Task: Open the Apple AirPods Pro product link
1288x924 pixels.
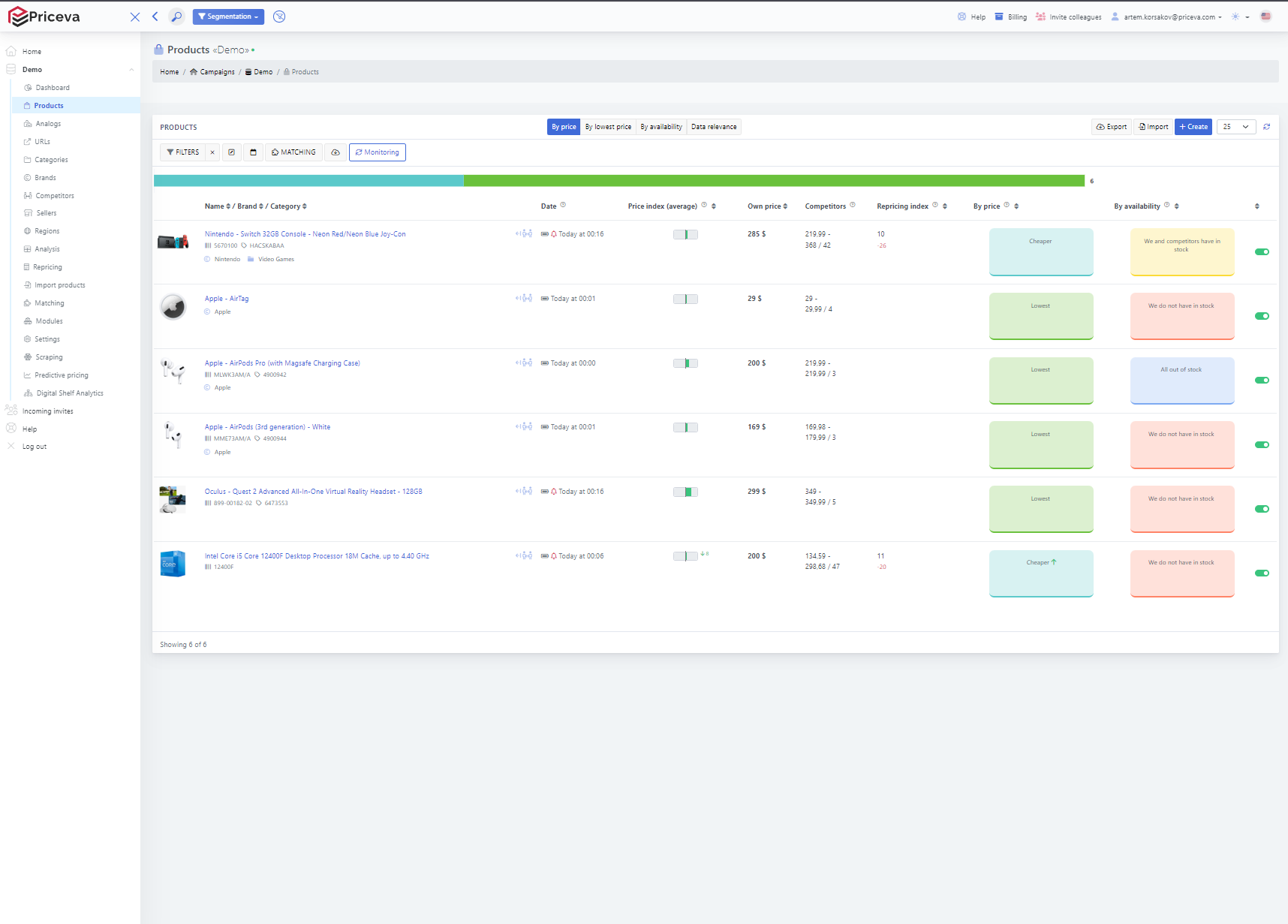Action: click(x=282, y=363)
